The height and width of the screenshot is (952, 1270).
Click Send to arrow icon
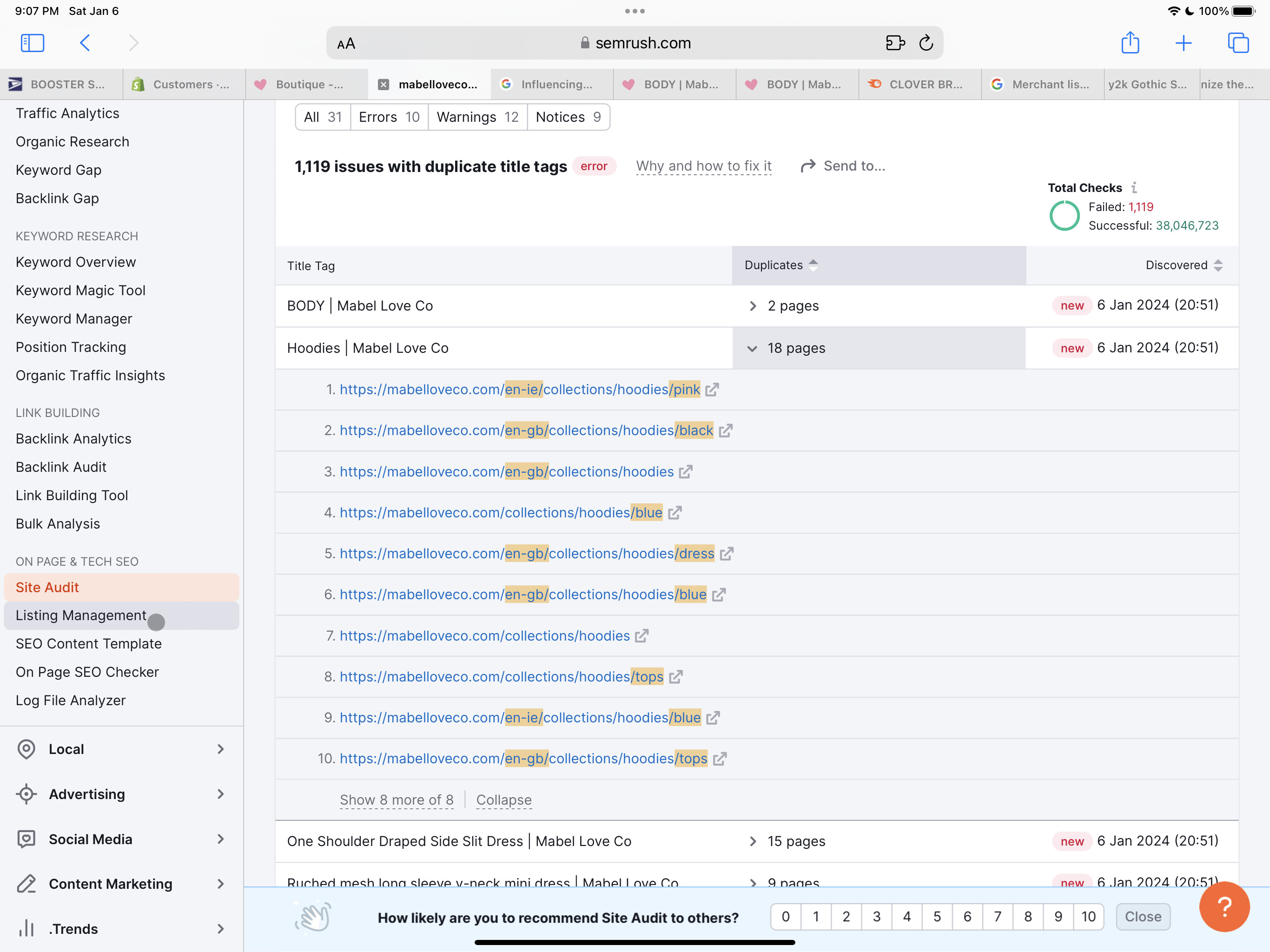click(x=808, y=166)
